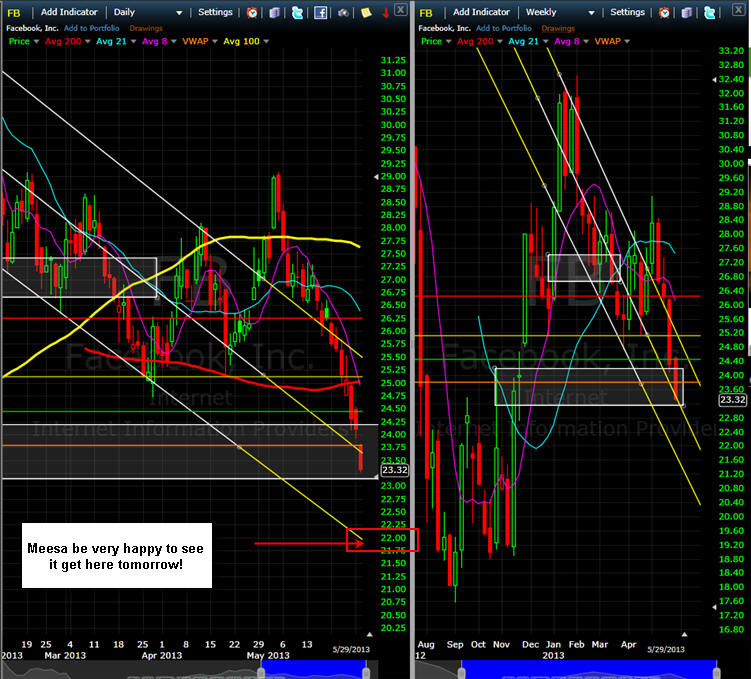751x679 pixels.
Task: Open the yellow sticky note icon
Action: 366,12
